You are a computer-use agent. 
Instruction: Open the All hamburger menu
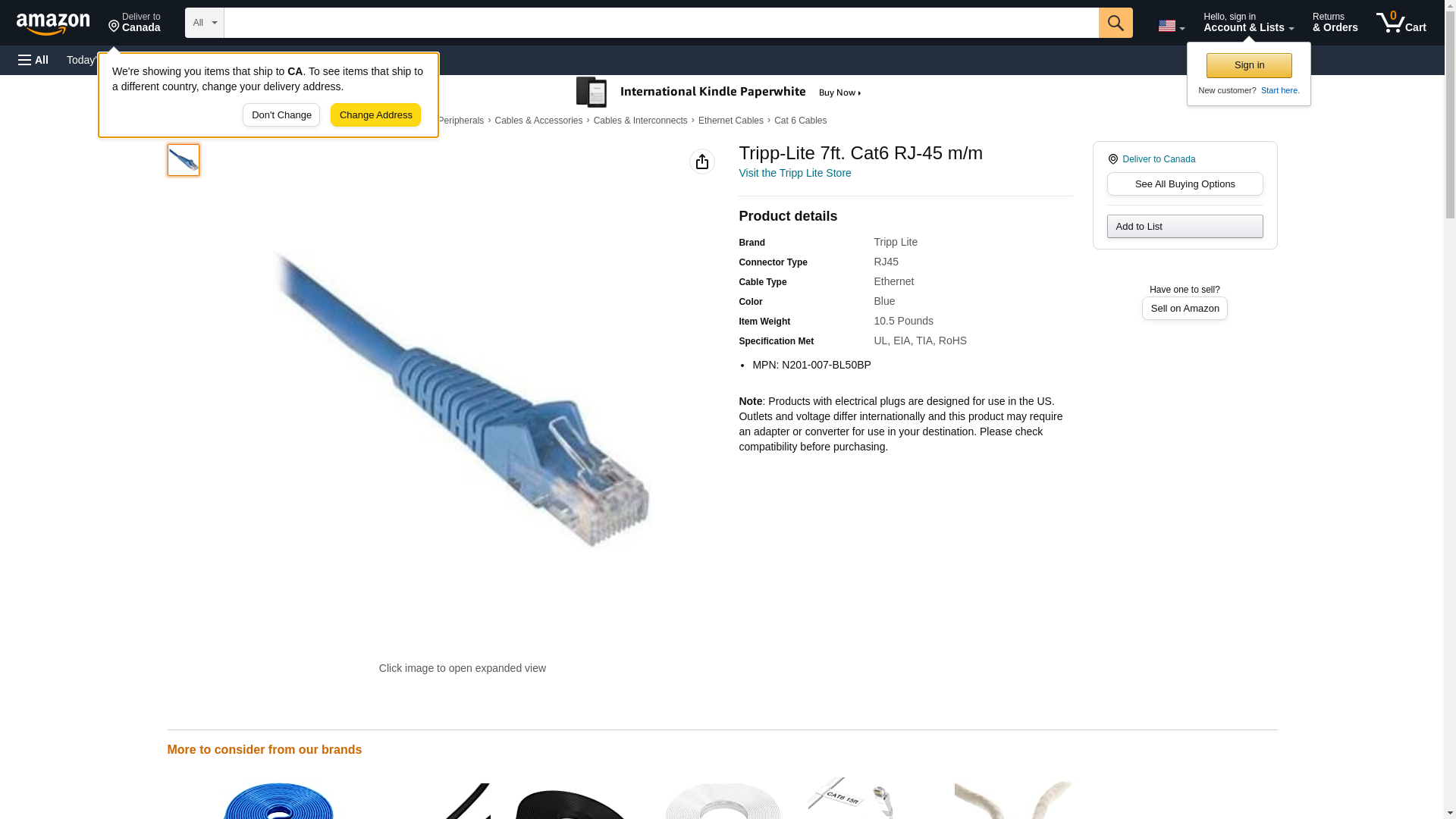point(33,60)
